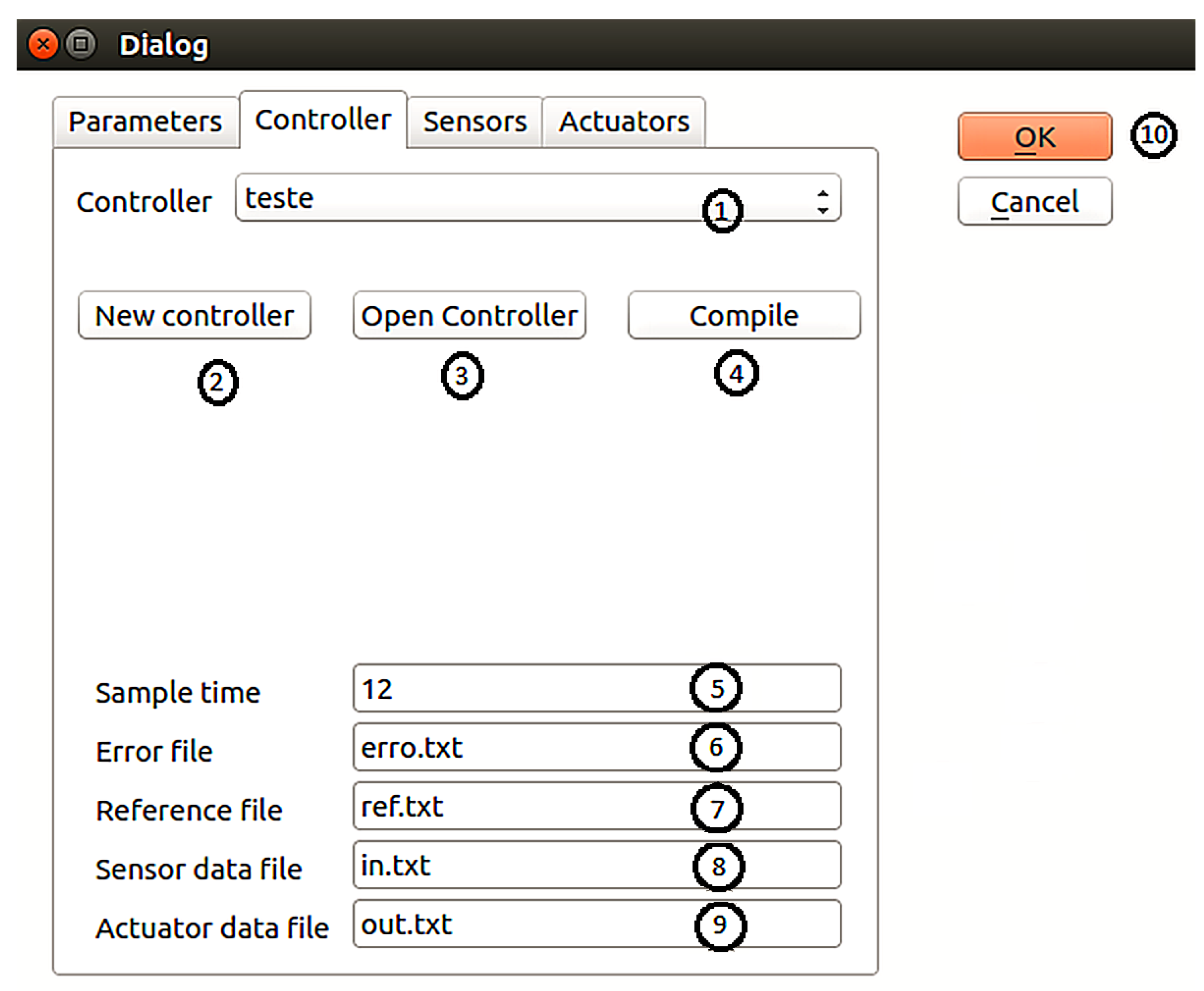
Task: Click the gray maximize window button
Action: pos(81,45)
